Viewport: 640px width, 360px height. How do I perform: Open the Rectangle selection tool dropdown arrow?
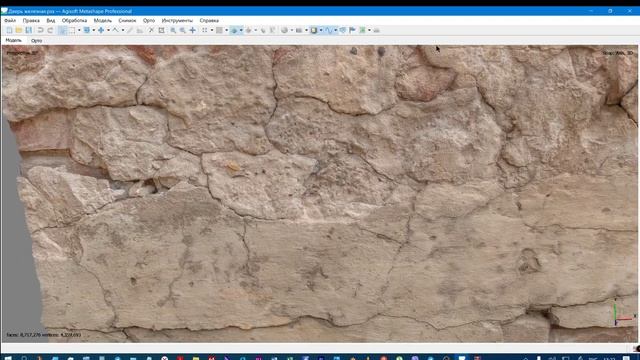pyautogui.click(x=79, y=30)
